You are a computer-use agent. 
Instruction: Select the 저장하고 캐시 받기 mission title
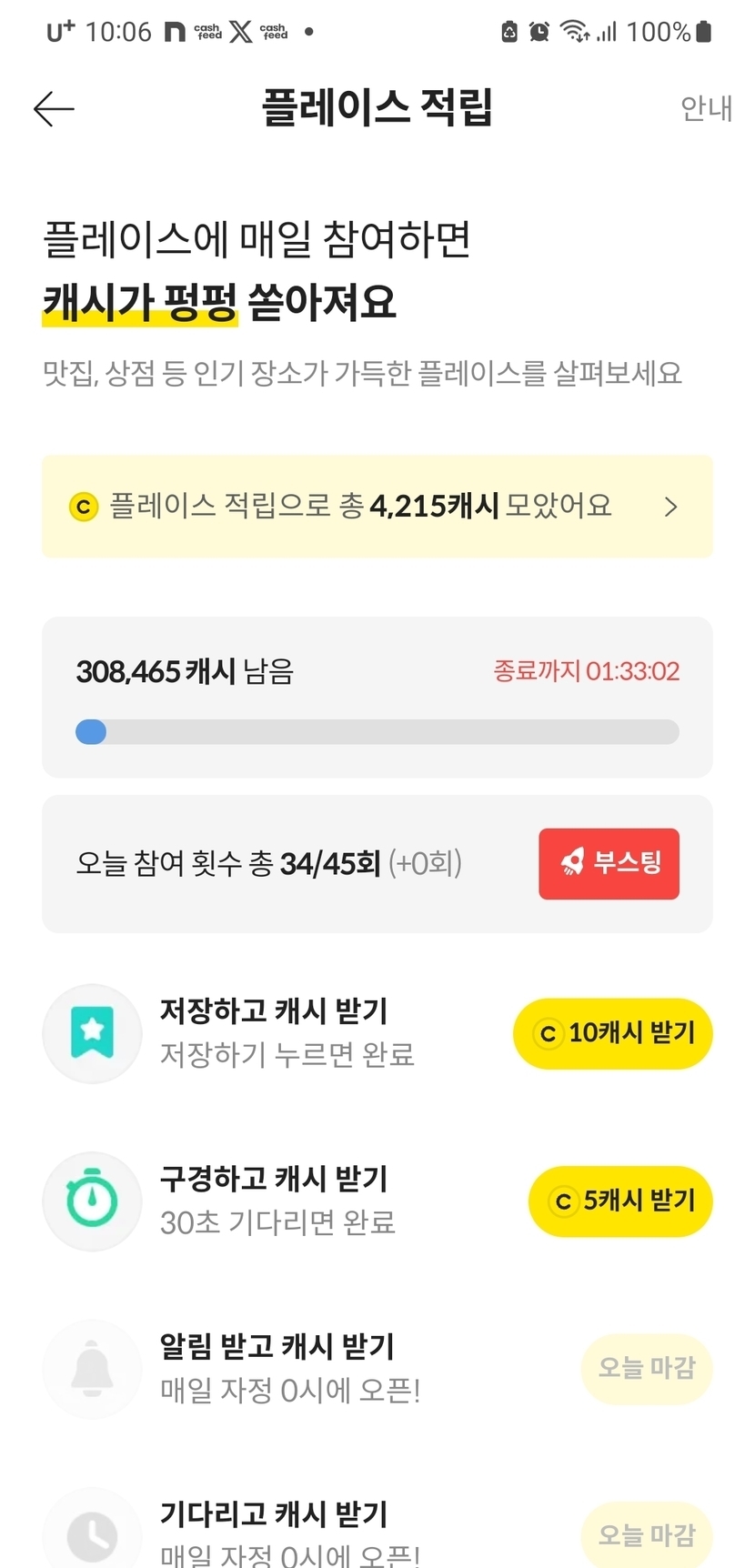(274, 1010)
